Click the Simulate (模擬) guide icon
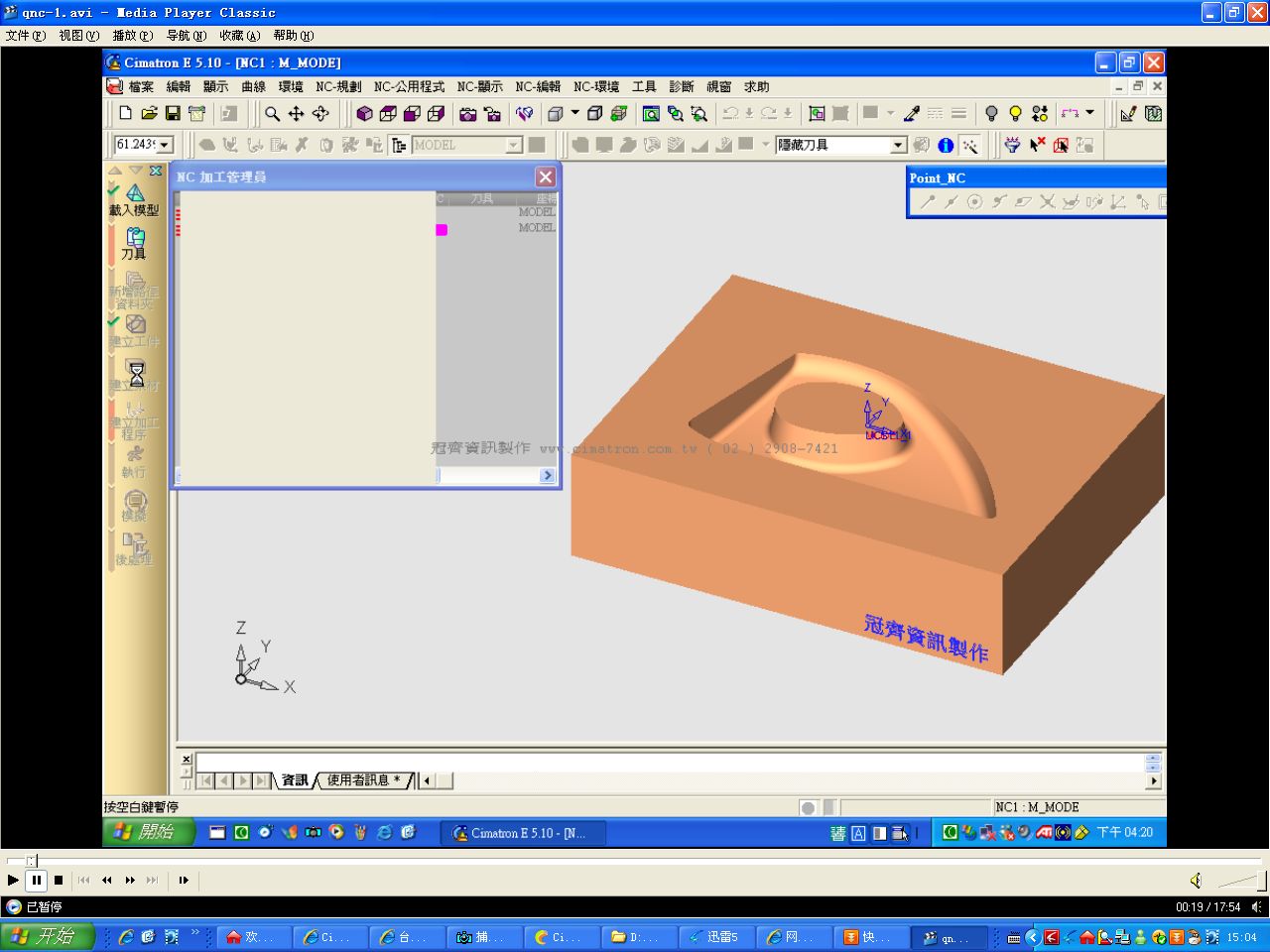The height and width of the screenshot is (952, 1270). tap(134, 506)
